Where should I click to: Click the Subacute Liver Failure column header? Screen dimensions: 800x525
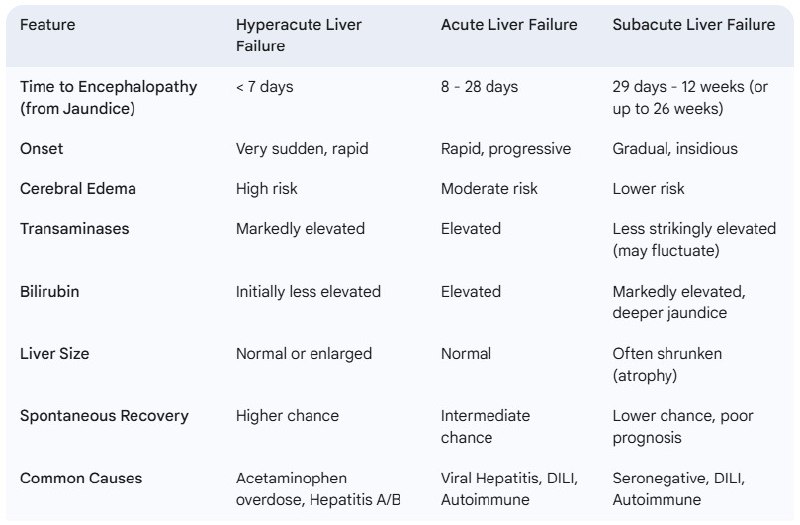(693, 24)
